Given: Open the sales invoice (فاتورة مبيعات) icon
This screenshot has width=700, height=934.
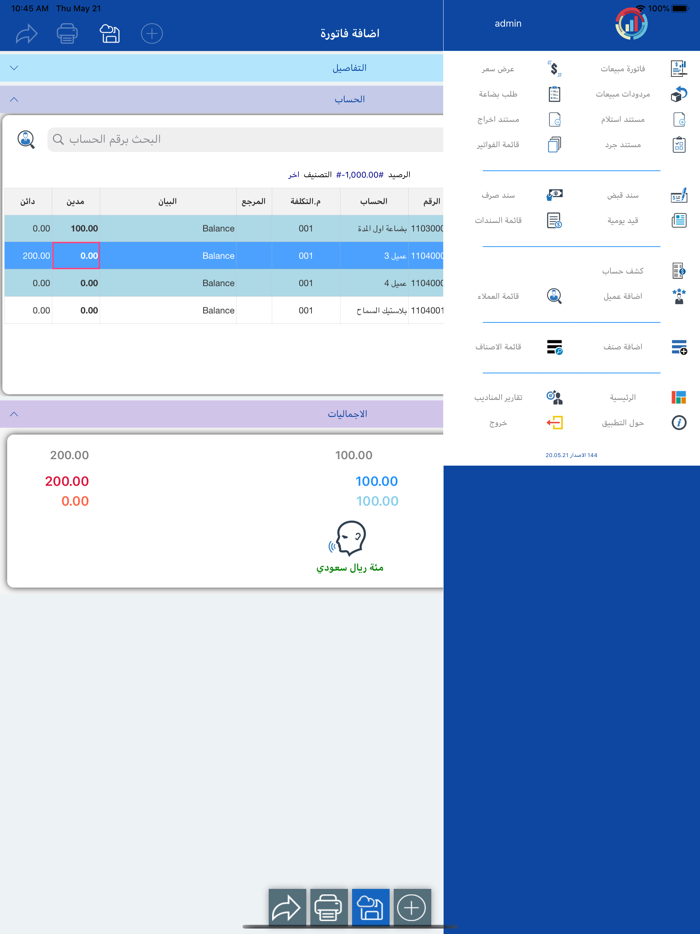Looking at the screenshot, I should [x=679, y=69].
